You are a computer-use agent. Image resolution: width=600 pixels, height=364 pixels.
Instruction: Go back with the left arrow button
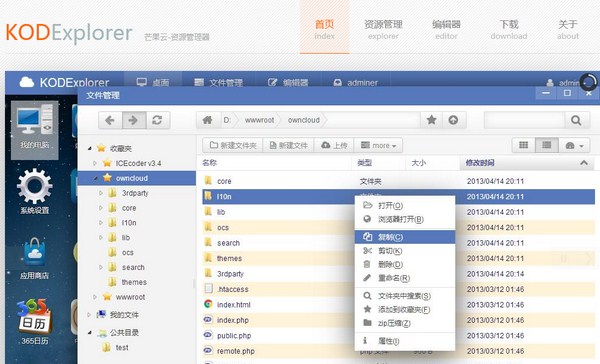[110, 120]
